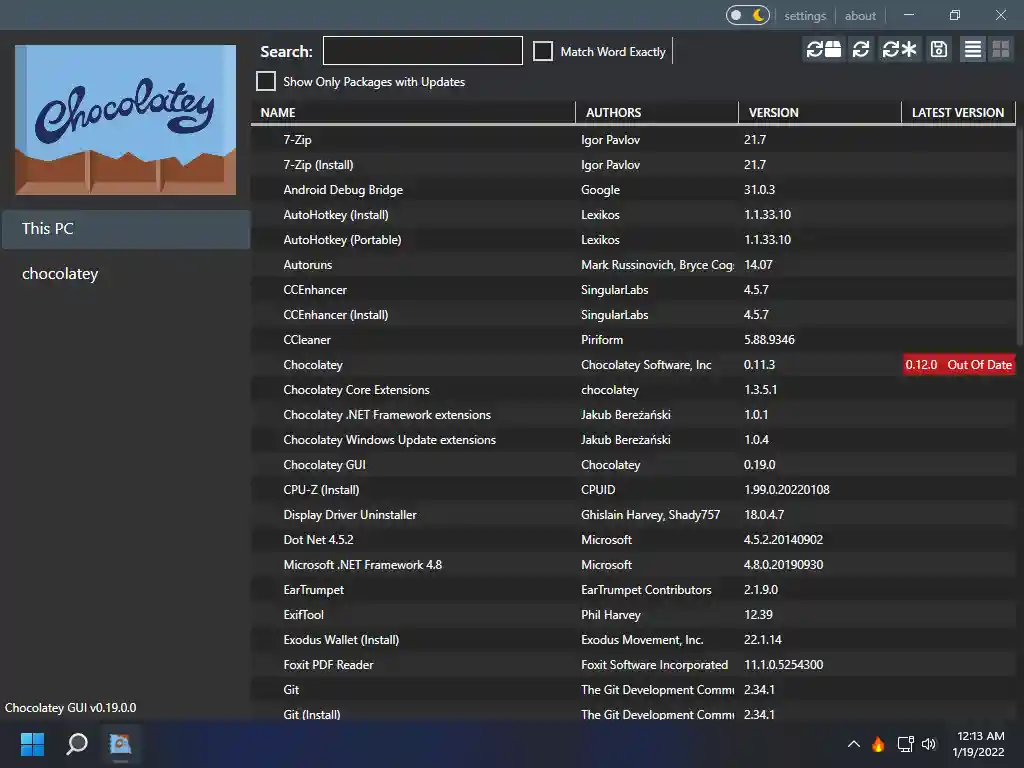This screenshot has width=1024, height=768.
Task: Check for outdated packages via the box-refresh icon
Action: click(824, 49)
